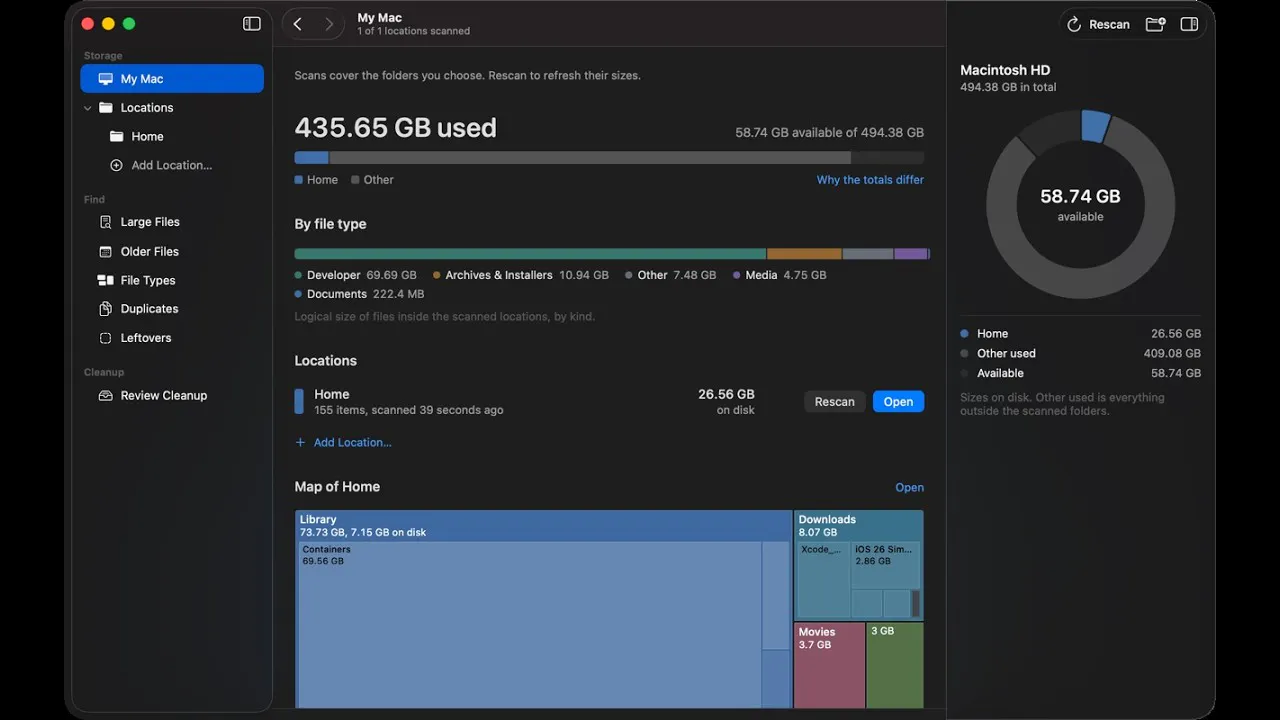The height and width of the screenshot is (720, 1280).
Task: Select the Xcode block inside Downloads
Action: pyautogui.click(x=823, y=580)
